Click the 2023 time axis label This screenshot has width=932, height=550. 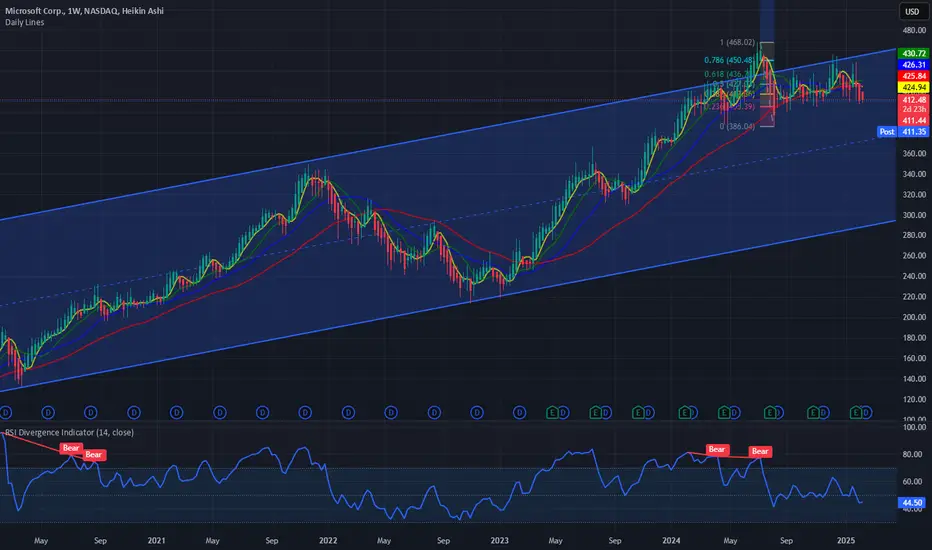click(499, 540)
